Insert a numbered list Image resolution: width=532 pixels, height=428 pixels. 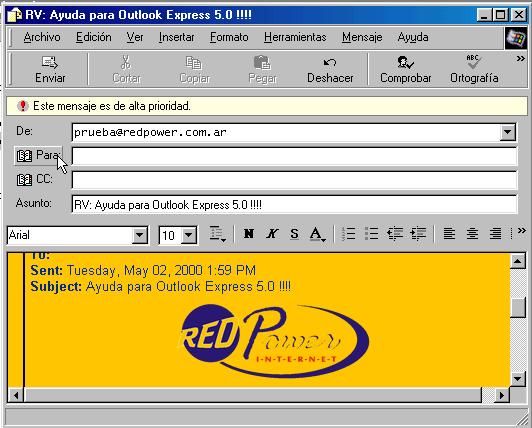pyautogui.click(x=348, y=234)
